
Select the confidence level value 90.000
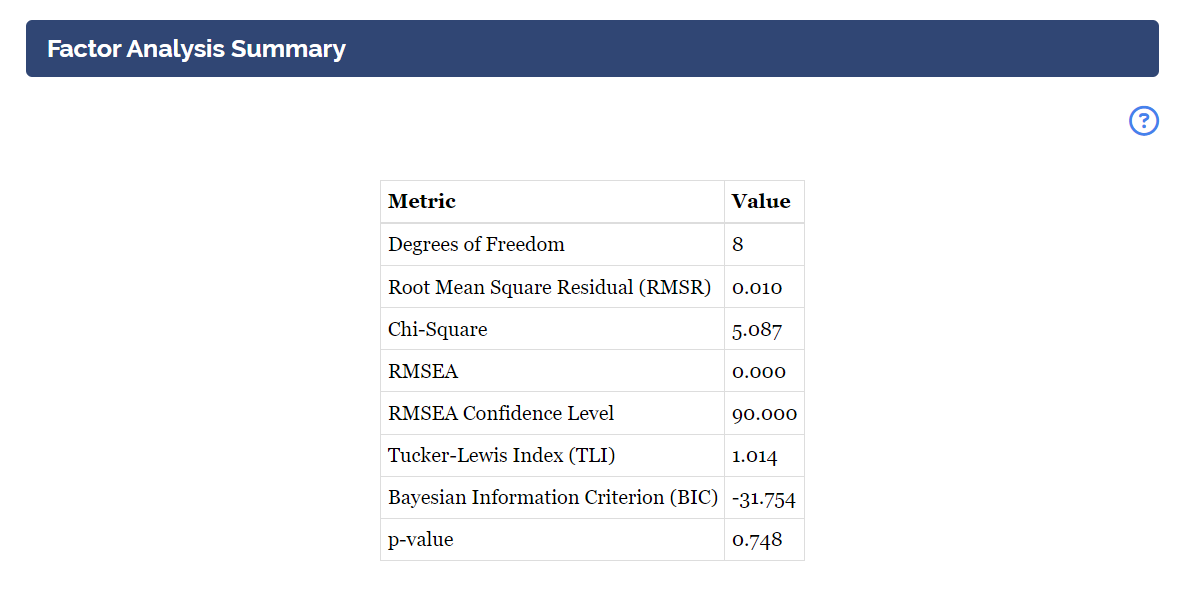point(764,413)
